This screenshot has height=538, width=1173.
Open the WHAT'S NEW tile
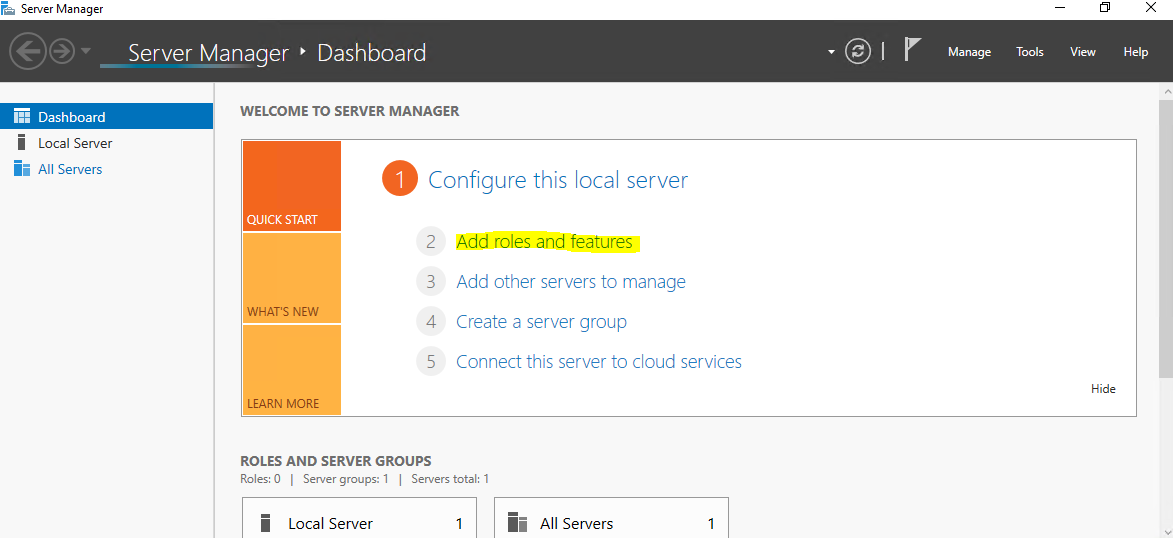(292, 278)
